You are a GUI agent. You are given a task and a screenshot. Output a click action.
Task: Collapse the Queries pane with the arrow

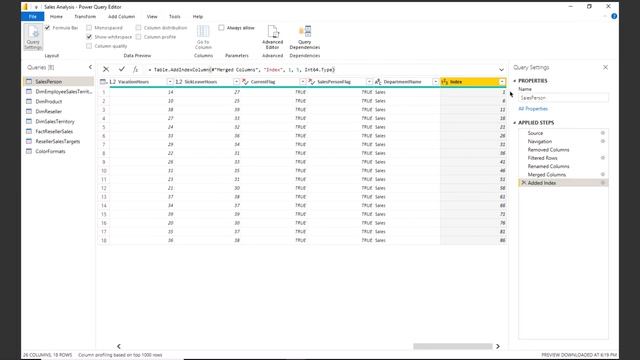[x=90, y=67]
